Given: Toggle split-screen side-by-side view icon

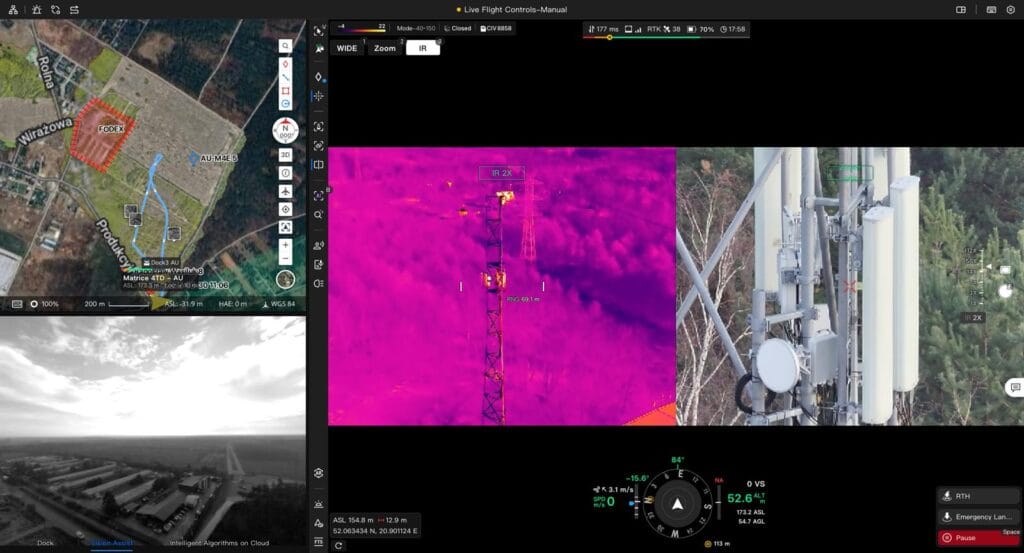Looking at the screenshot, I should 319,165.
